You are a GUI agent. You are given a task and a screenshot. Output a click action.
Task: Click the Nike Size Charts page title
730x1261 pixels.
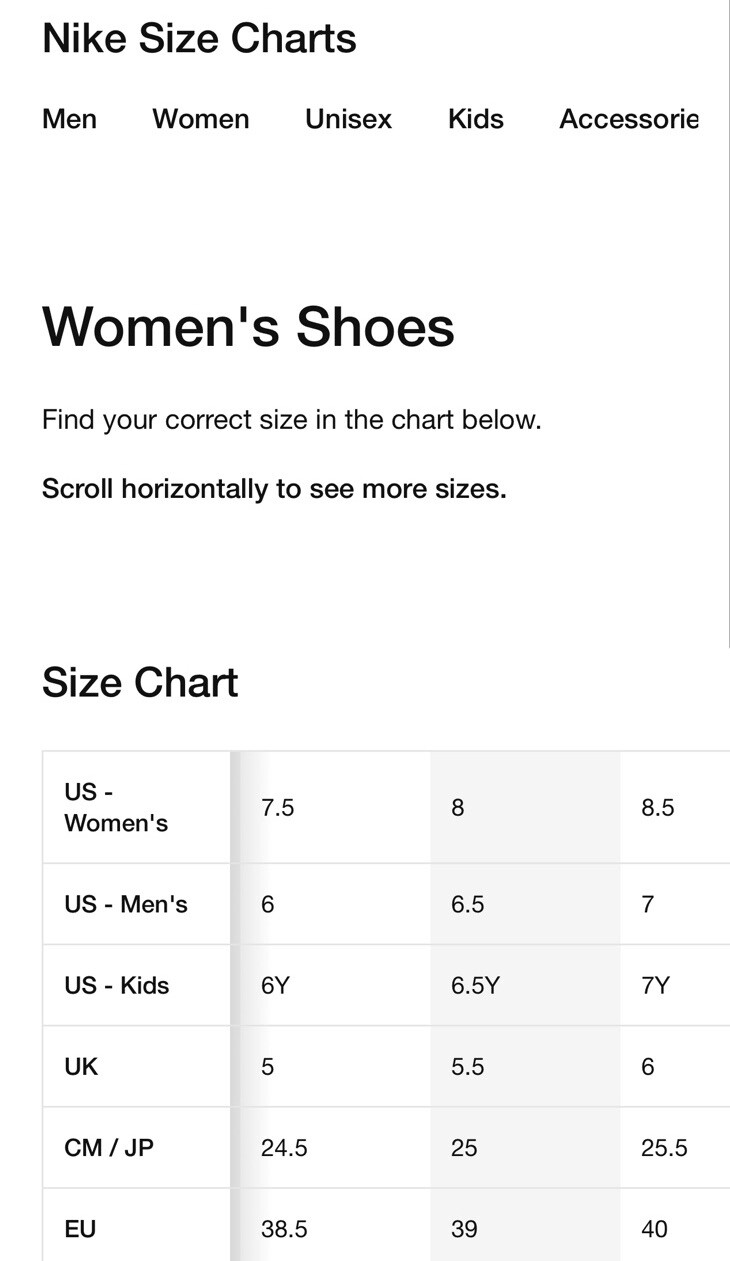pyautogui.click(x=199, y=39)
